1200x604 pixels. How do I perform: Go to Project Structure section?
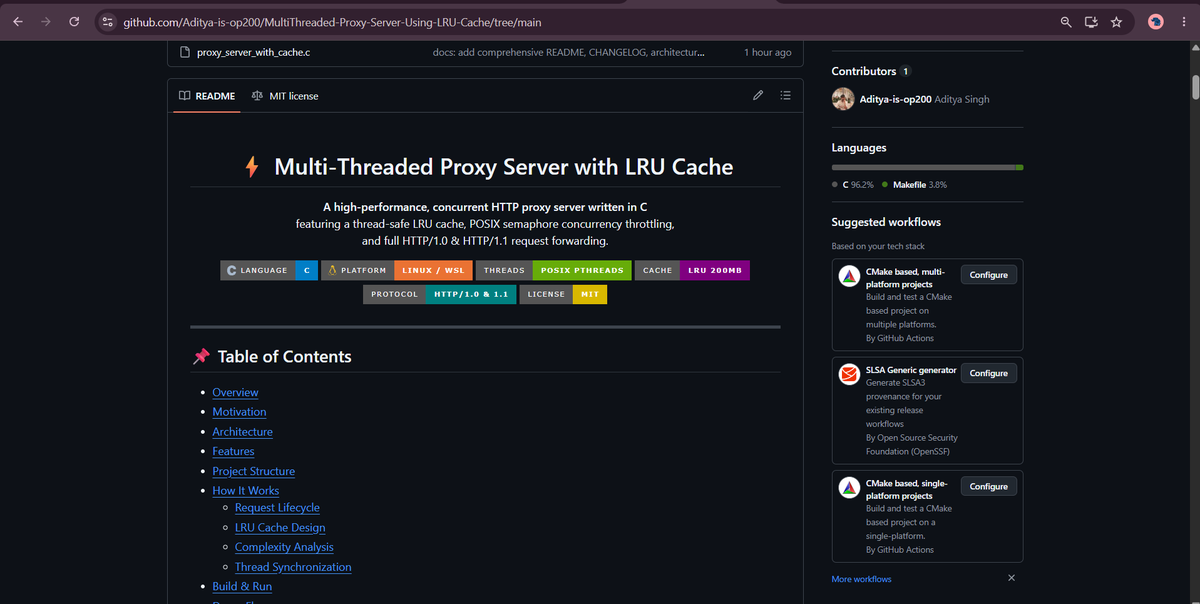(x=253, y=471)
